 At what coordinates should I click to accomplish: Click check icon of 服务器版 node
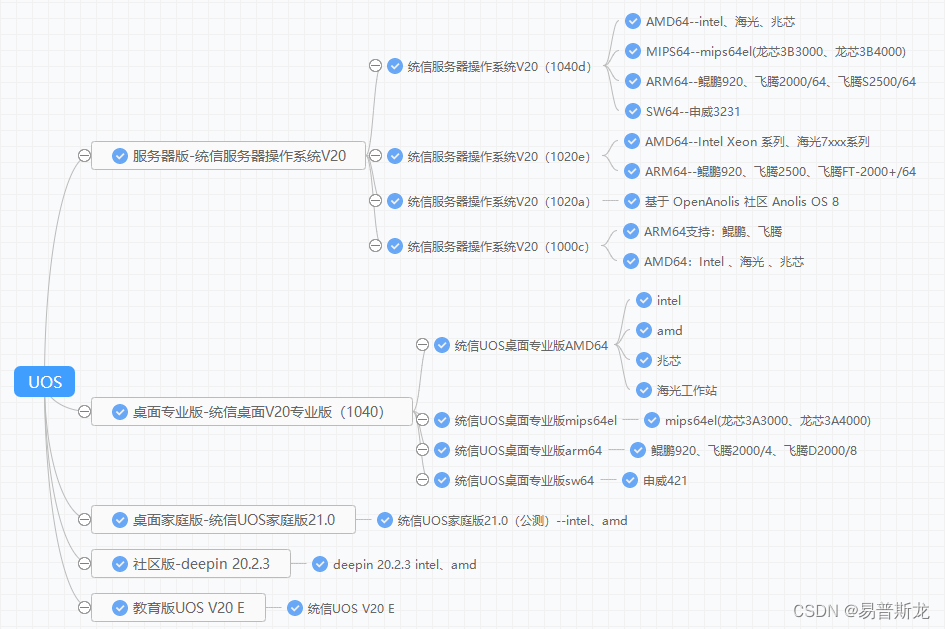point(120,156)
